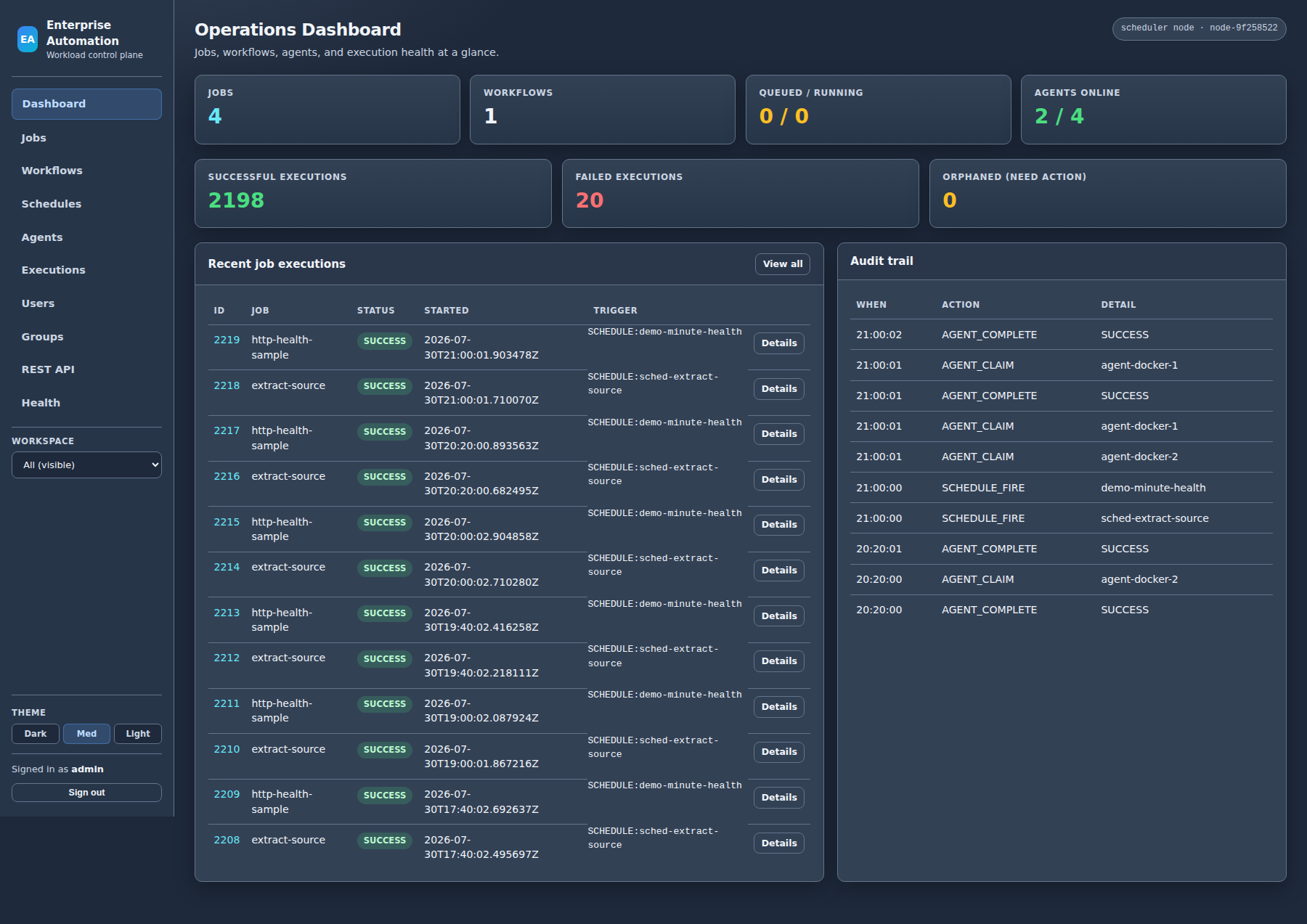Click the Failed Executions value 20
Image resolution: width=1307 pixels, height=924 pixels.
pyautogui.click(x=590, y=200)
